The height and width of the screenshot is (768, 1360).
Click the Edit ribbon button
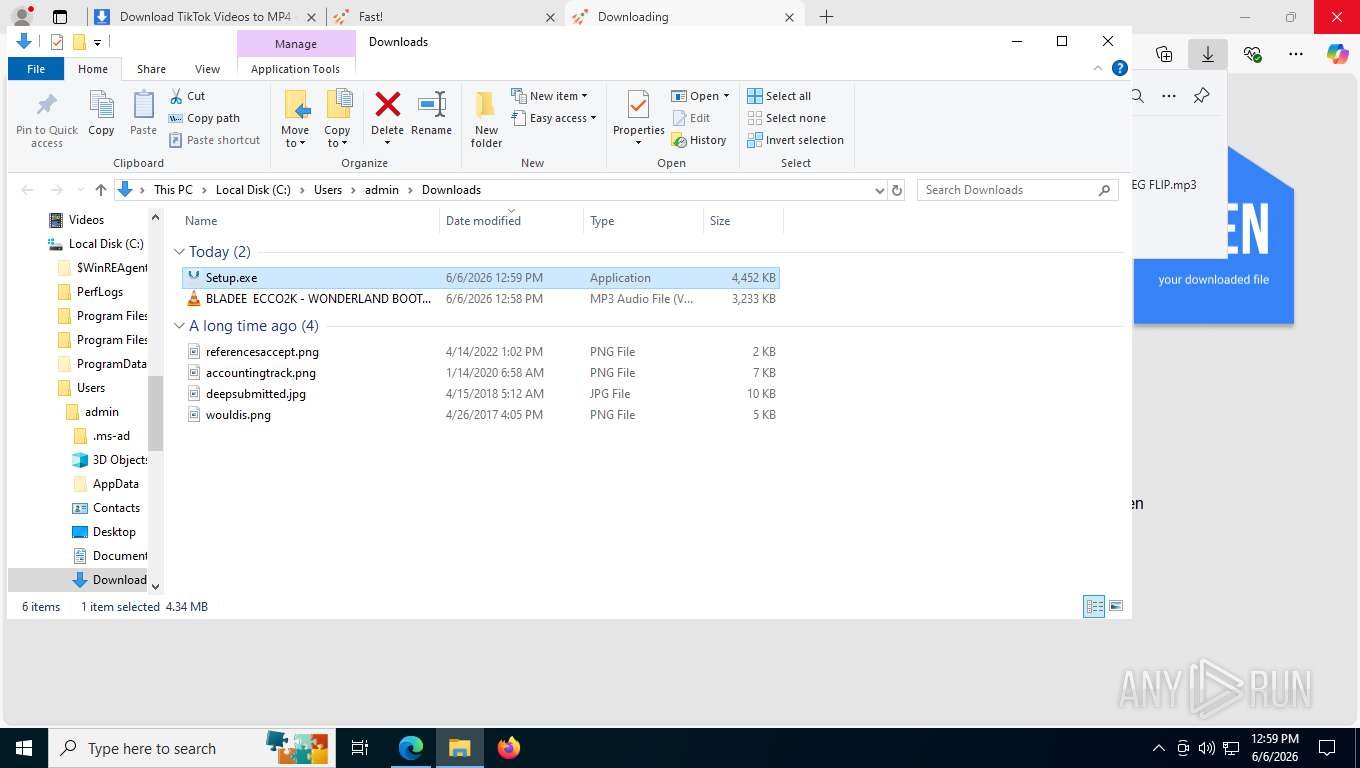[690, 118]
